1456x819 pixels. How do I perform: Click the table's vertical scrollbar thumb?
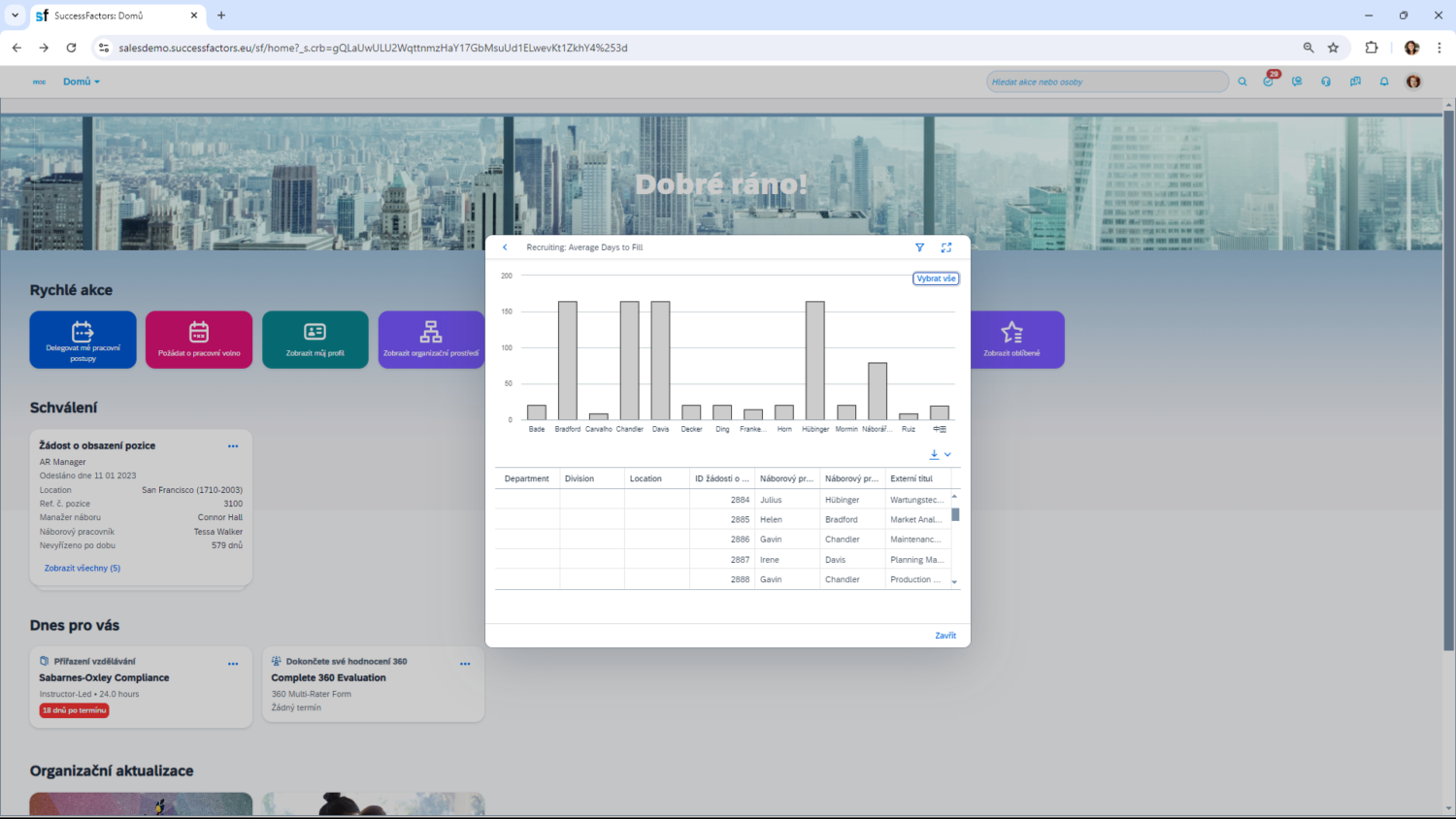pos(955,515)
